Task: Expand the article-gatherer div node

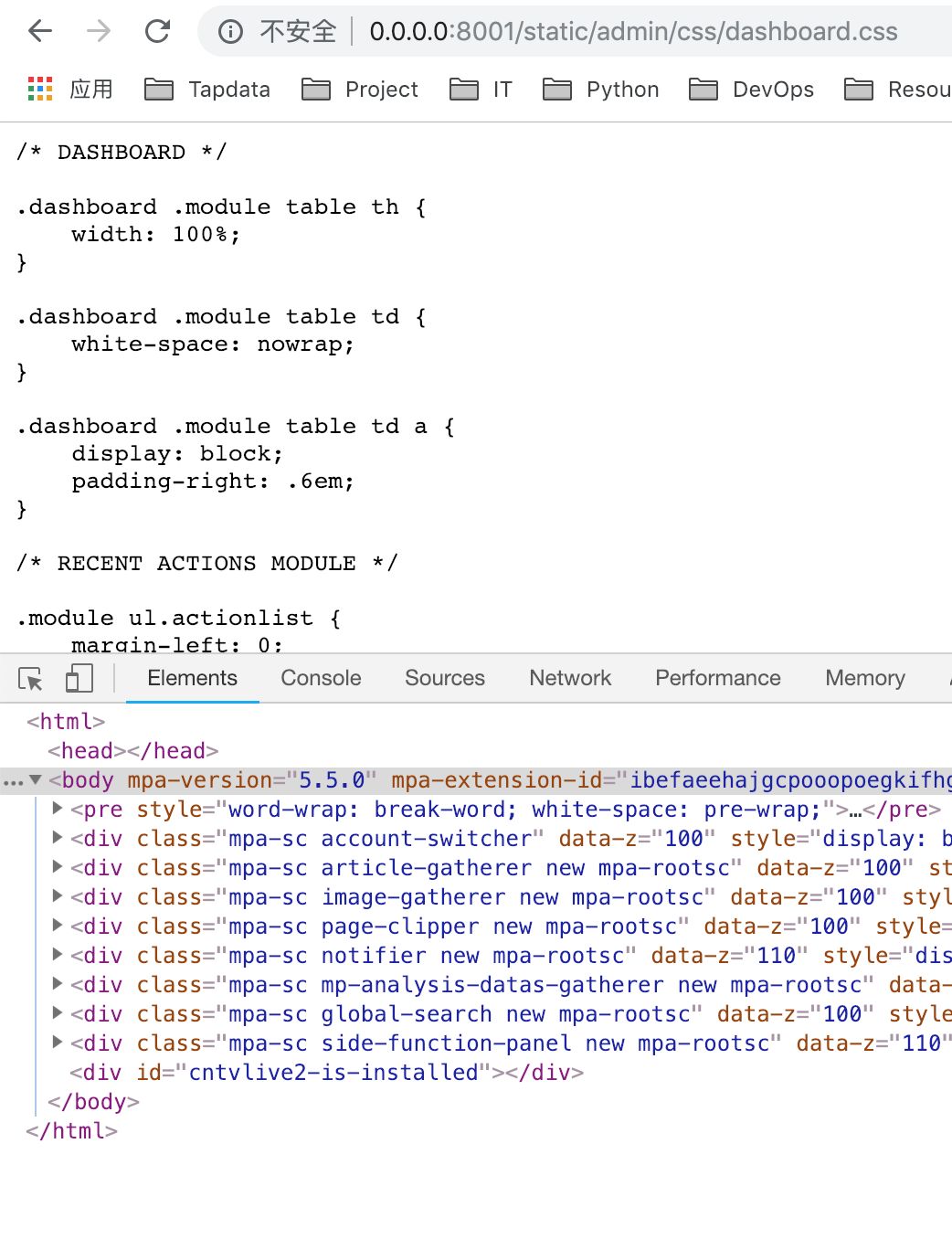Action: click(58, 867)
